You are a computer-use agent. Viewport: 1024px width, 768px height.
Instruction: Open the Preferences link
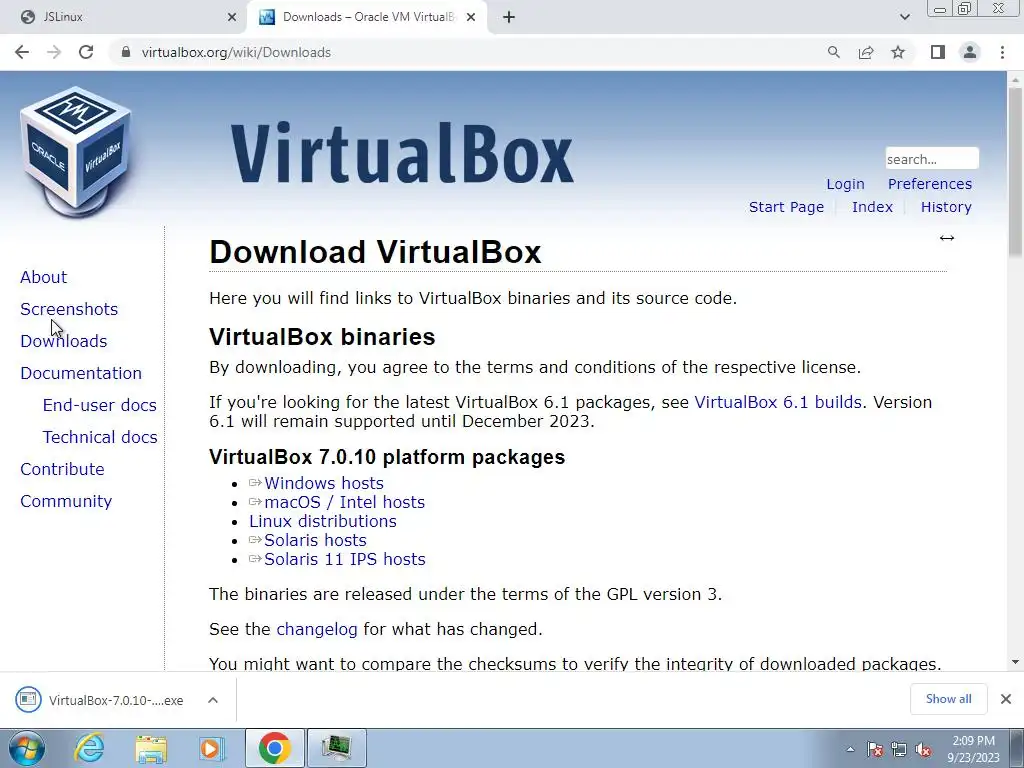(929, 184)
